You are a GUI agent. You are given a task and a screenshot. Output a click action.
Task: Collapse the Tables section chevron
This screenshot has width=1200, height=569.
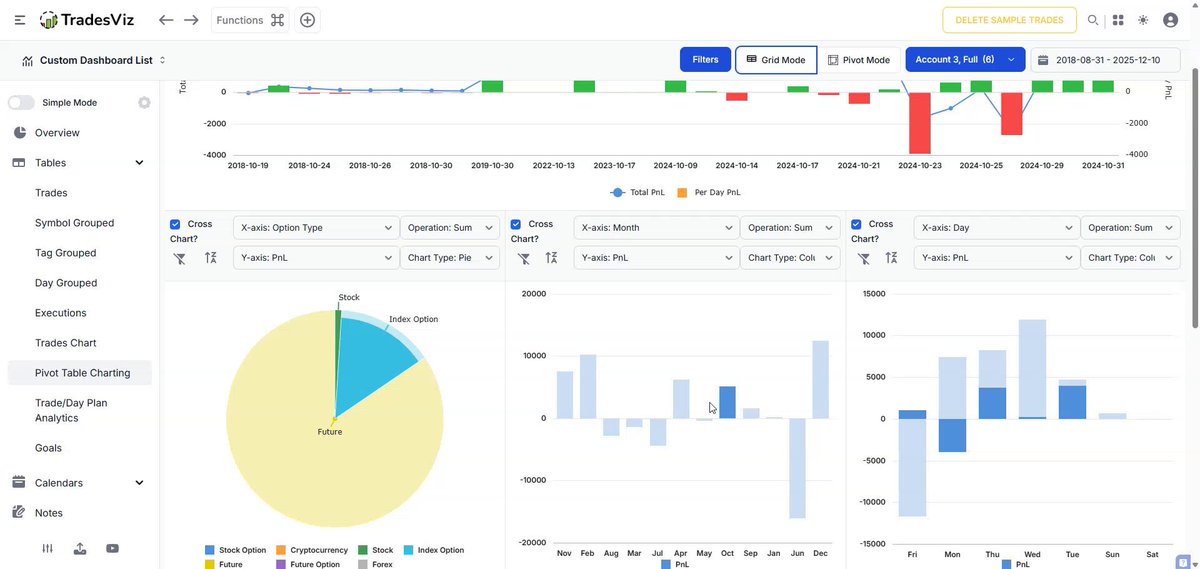pyautogui.click(x=139, y=162)
